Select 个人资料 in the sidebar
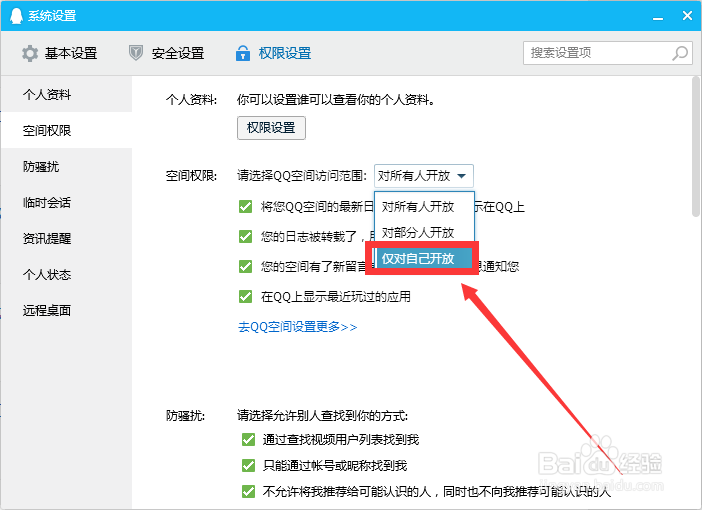Image resolution: width=702 pixels, height=510 pixels. (66, 94)
